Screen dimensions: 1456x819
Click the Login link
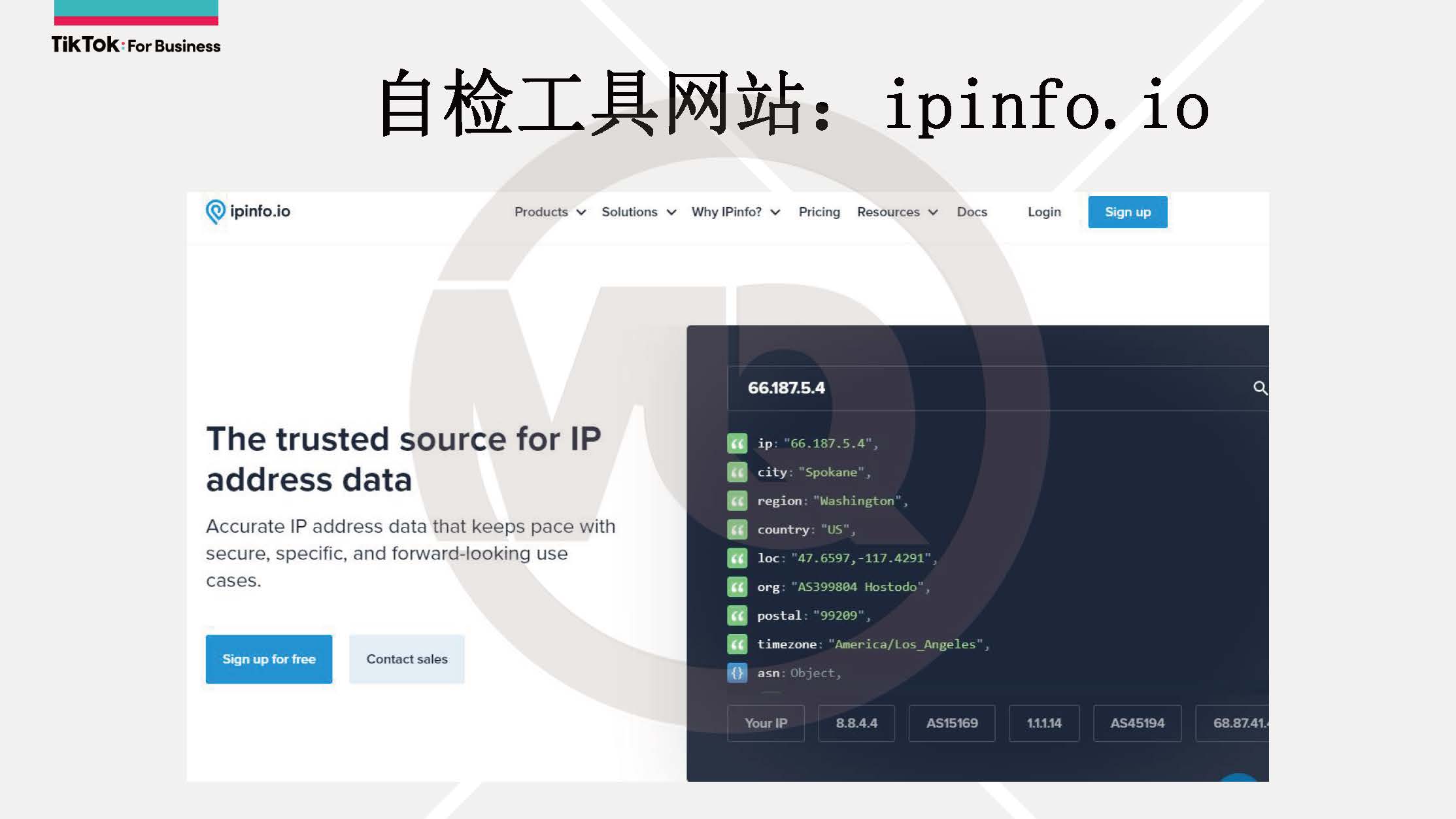1043,212
